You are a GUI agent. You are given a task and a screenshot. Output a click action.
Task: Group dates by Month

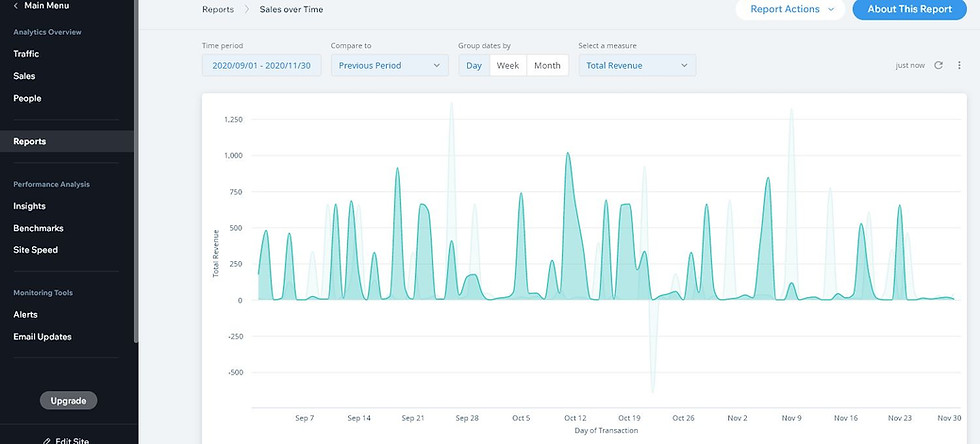click(x=548, y=66)
